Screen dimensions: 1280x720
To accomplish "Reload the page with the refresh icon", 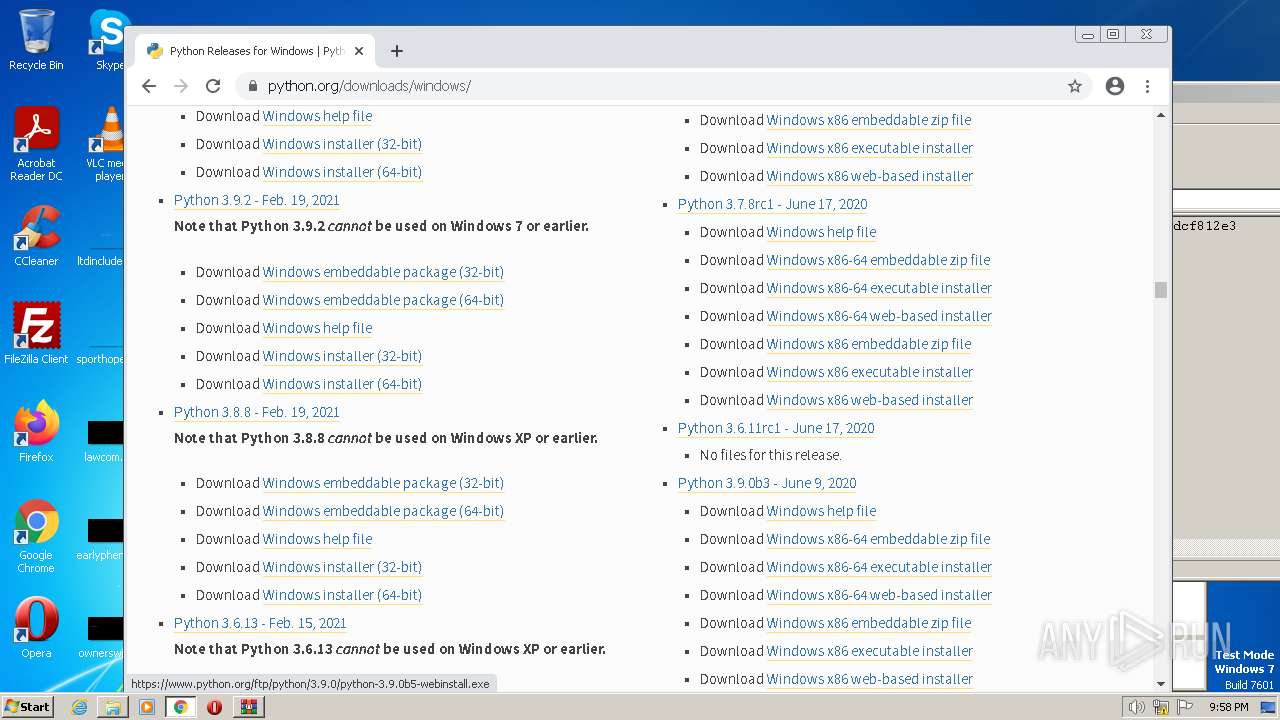I will pyautogui.click(x=212, y=86).
